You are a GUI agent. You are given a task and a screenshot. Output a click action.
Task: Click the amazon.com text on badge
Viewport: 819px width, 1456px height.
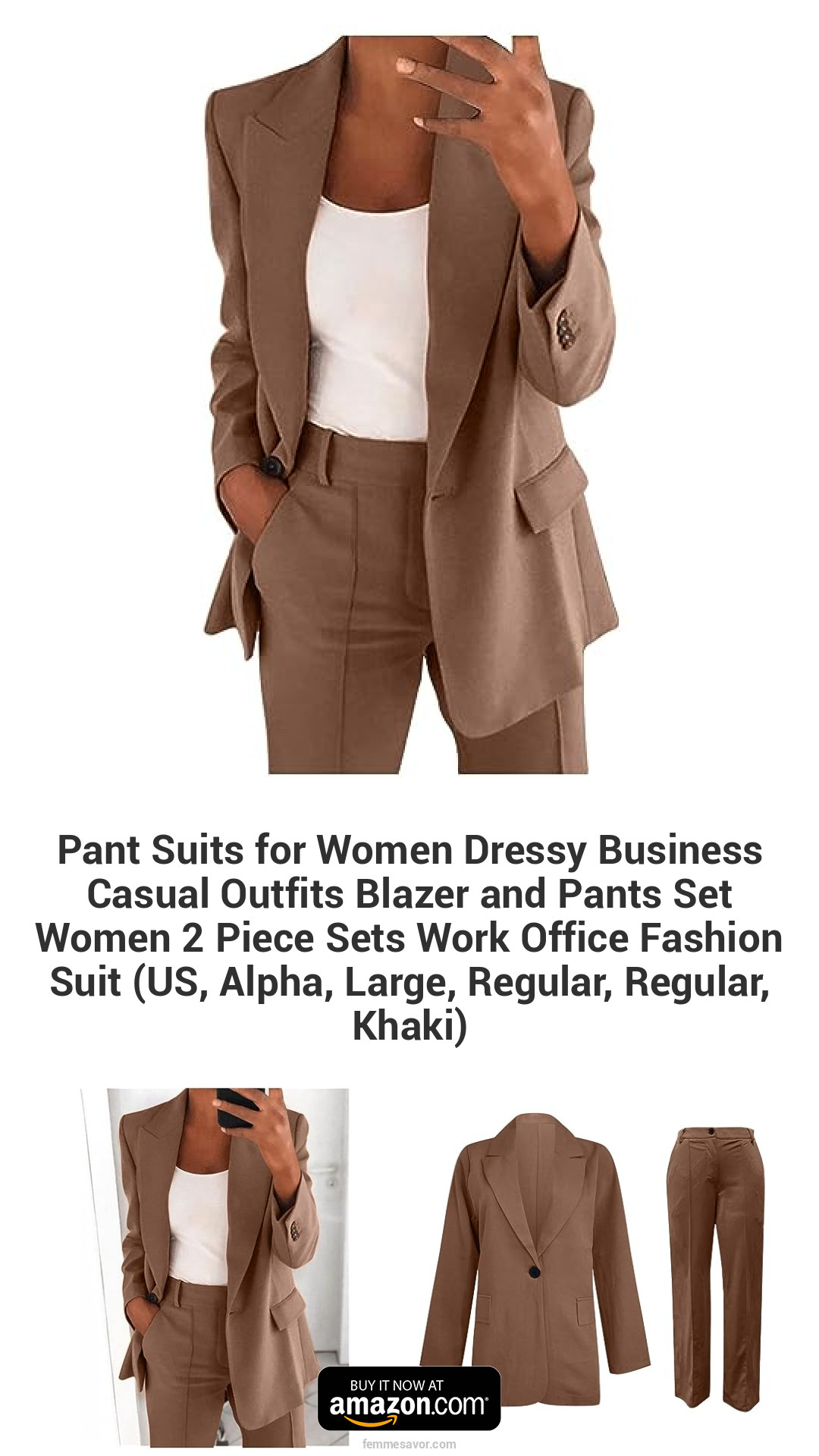tap(409, 1404)
